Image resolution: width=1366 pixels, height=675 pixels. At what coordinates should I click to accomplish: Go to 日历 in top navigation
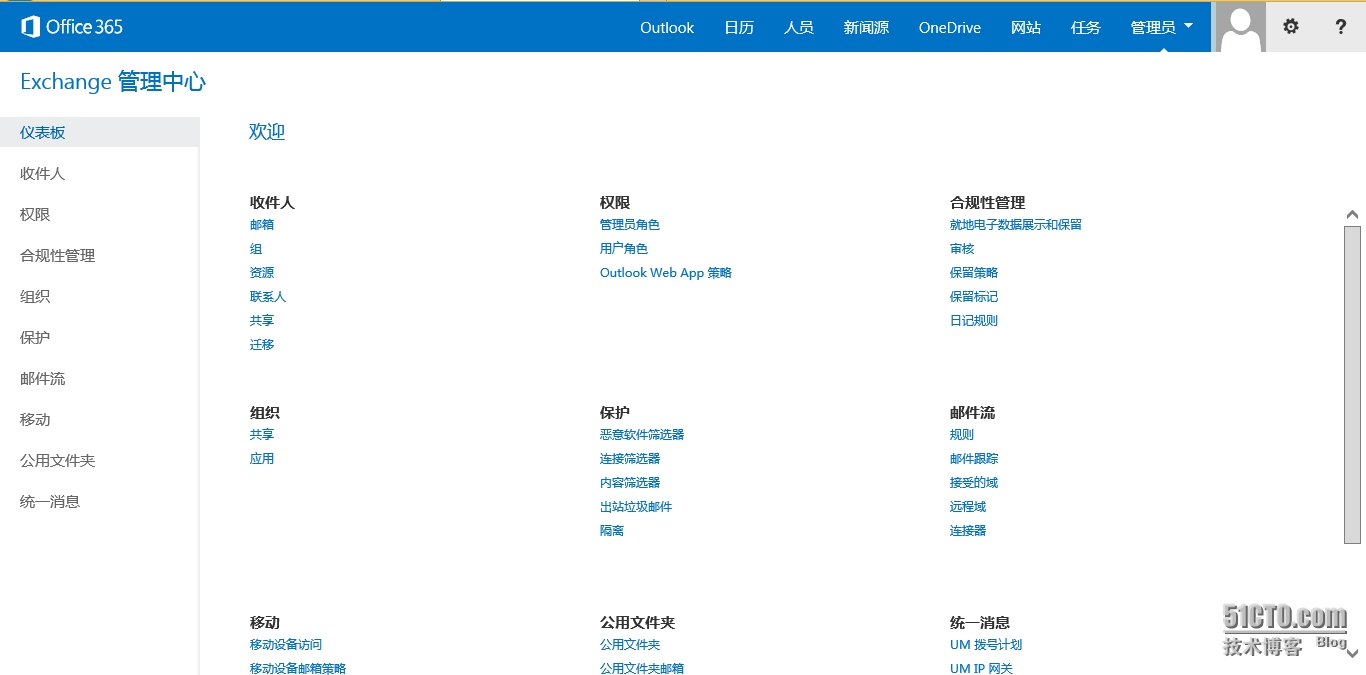pos(739,27)
